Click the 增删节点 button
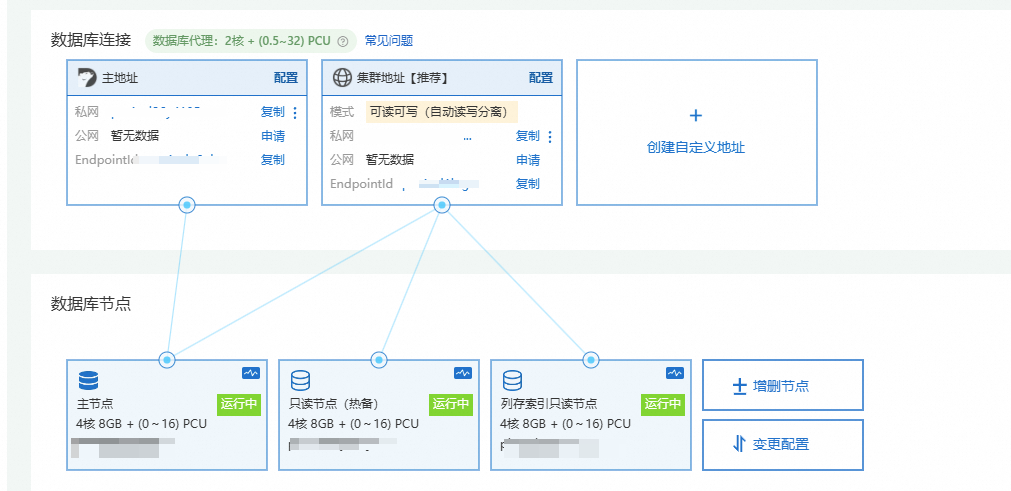1011x491 pixels. coord(783,385)
